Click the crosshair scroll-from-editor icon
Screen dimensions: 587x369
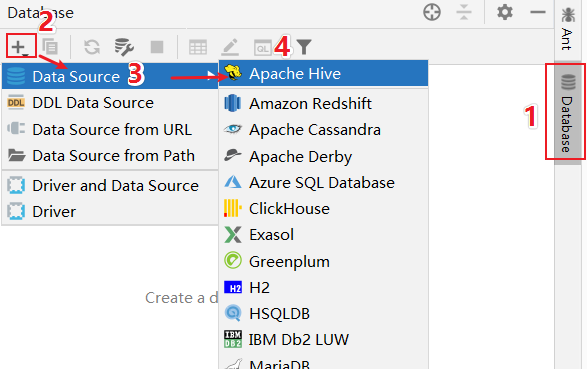pos(432,12)
